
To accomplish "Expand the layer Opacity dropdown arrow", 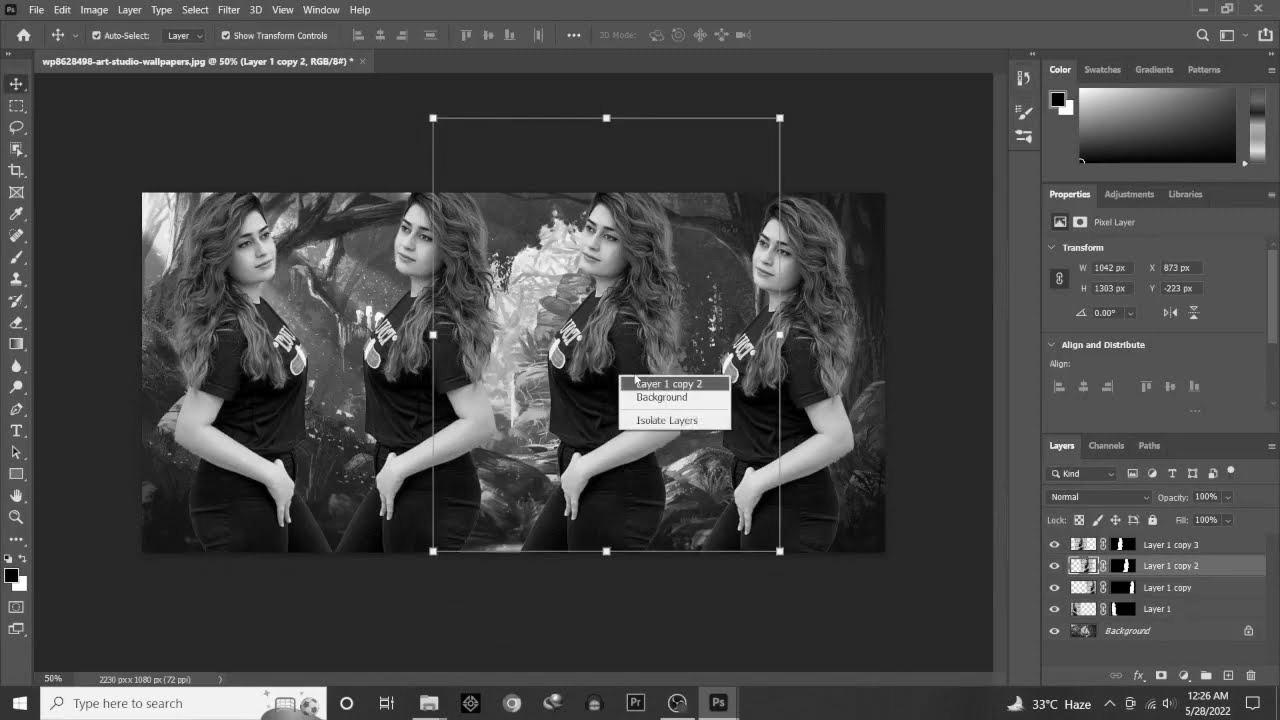I will coord(1228,497).
